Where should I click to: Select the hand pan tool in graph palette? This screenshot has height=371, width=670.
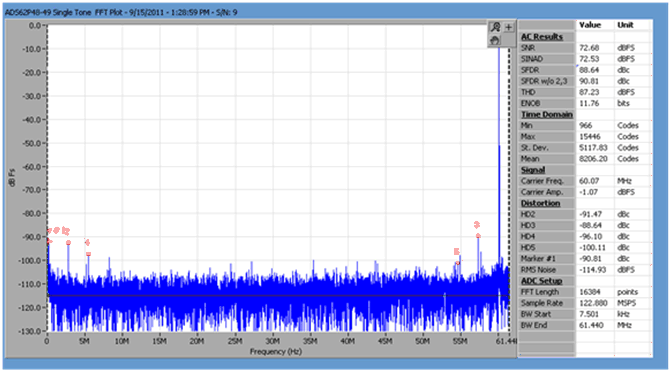(495, 40)
